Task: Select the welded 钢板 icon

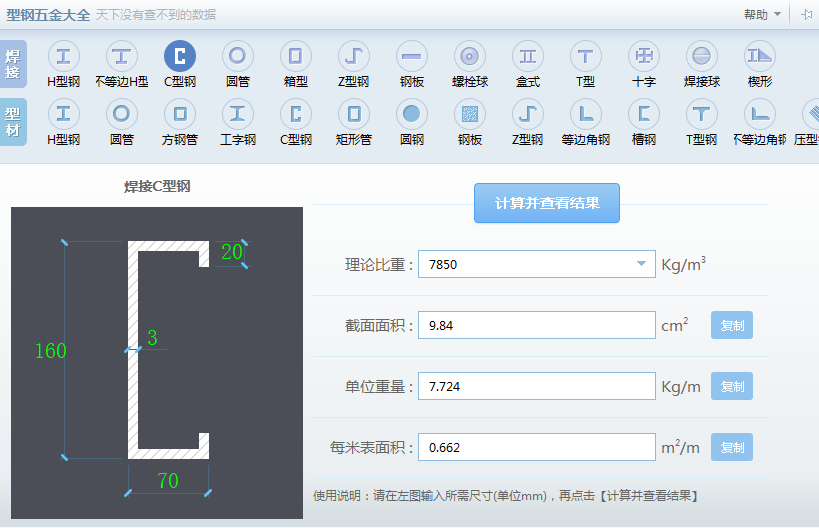Action: pyautogui.click(x=412, y=56)
